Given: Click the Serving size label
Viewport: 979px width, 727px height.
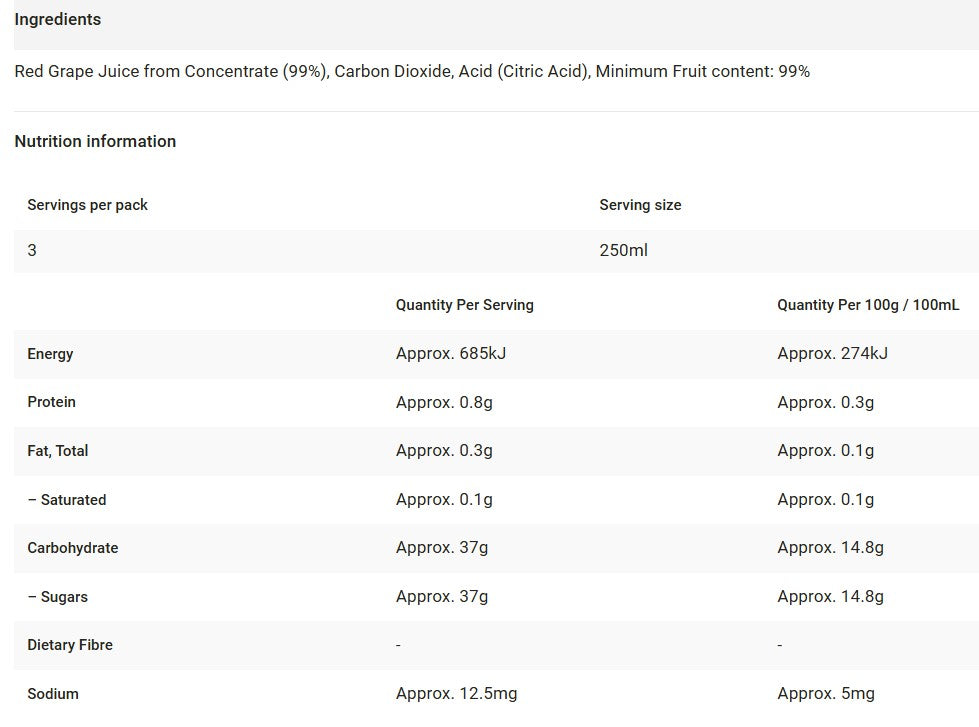Looking at the screenshot, I should pos(640,205).
